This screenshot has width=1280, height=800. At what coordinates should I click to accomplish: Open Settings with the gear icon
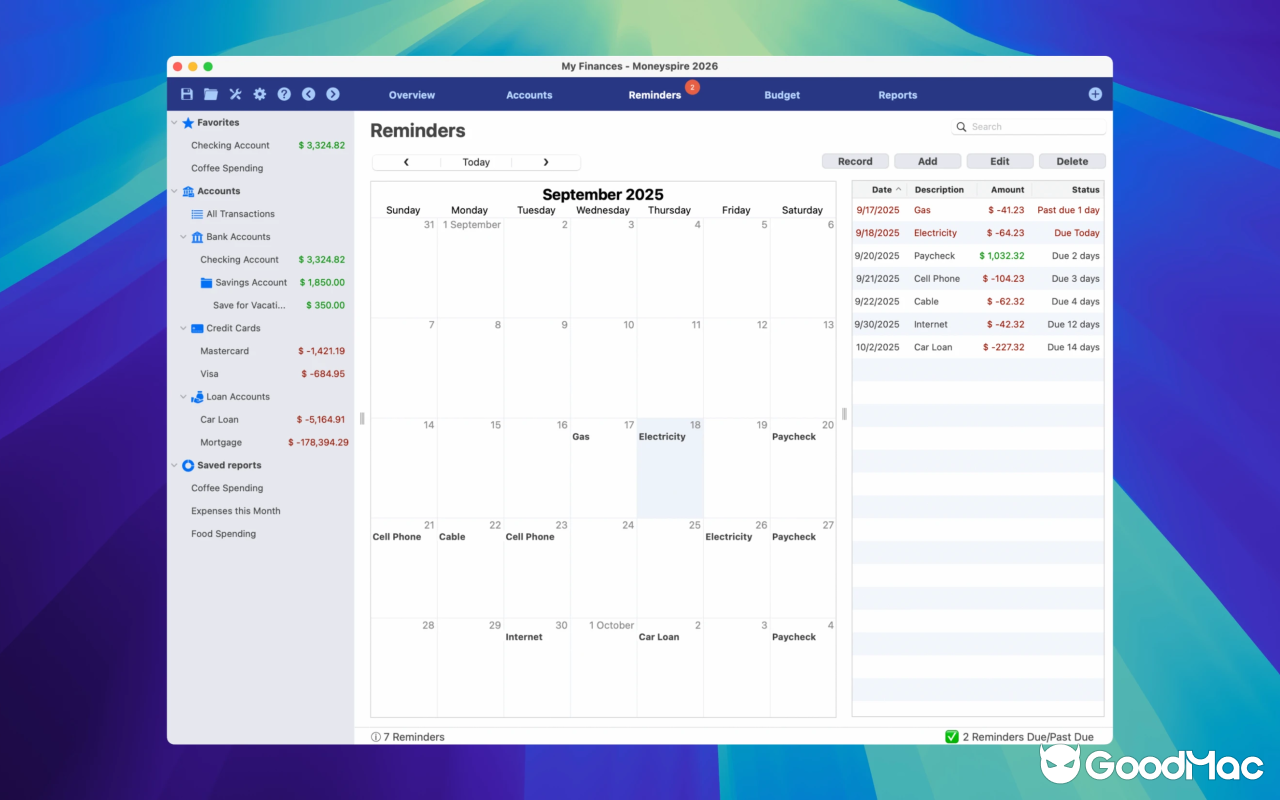259,94
